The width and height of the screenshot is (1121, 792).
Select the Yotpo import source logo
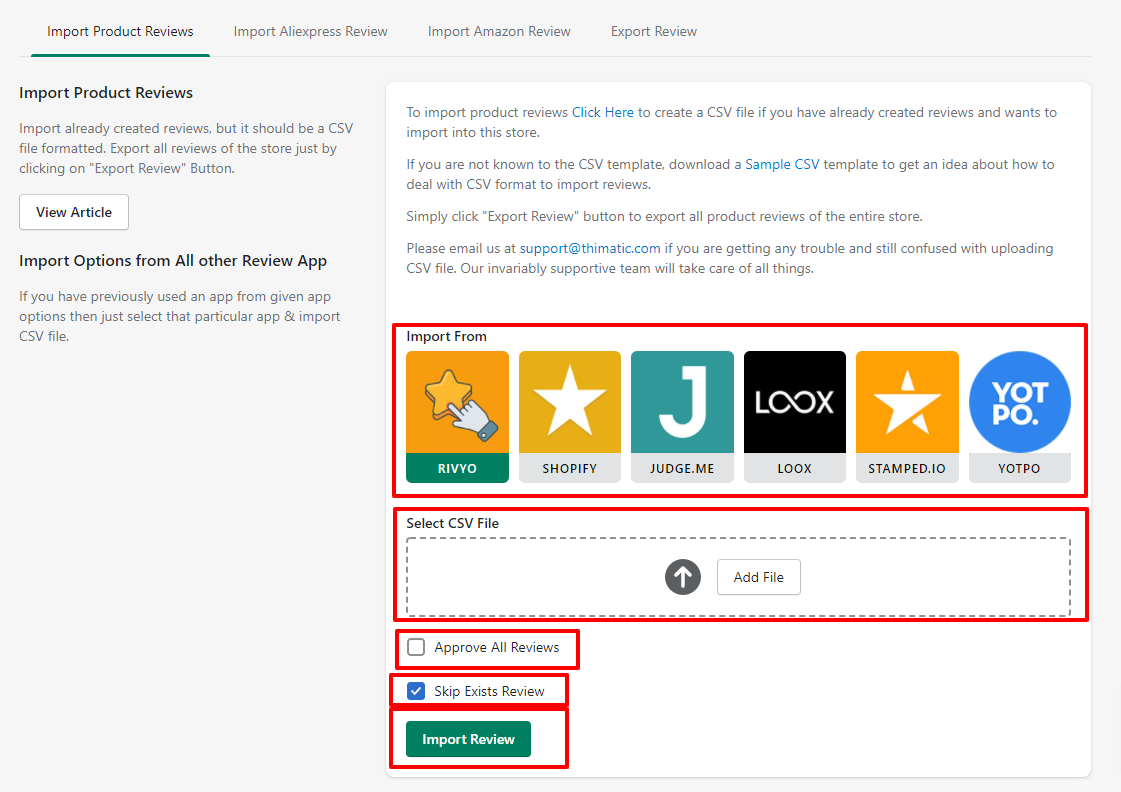tap(1019, 417)
